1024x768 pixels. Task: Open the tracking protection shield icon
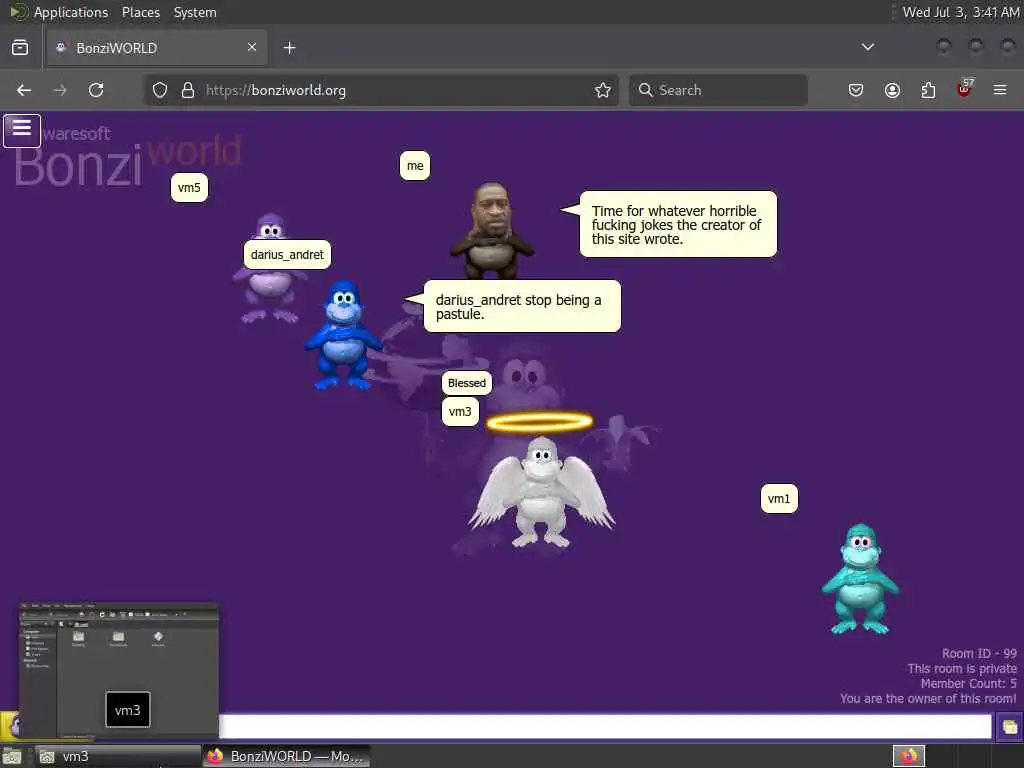point(160,90)
